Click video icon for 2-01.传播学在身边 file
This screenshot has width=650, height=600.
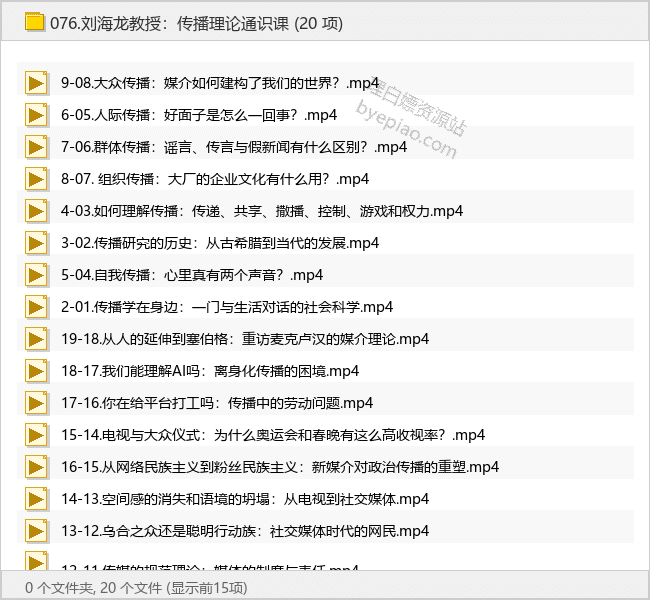point(36,307)
